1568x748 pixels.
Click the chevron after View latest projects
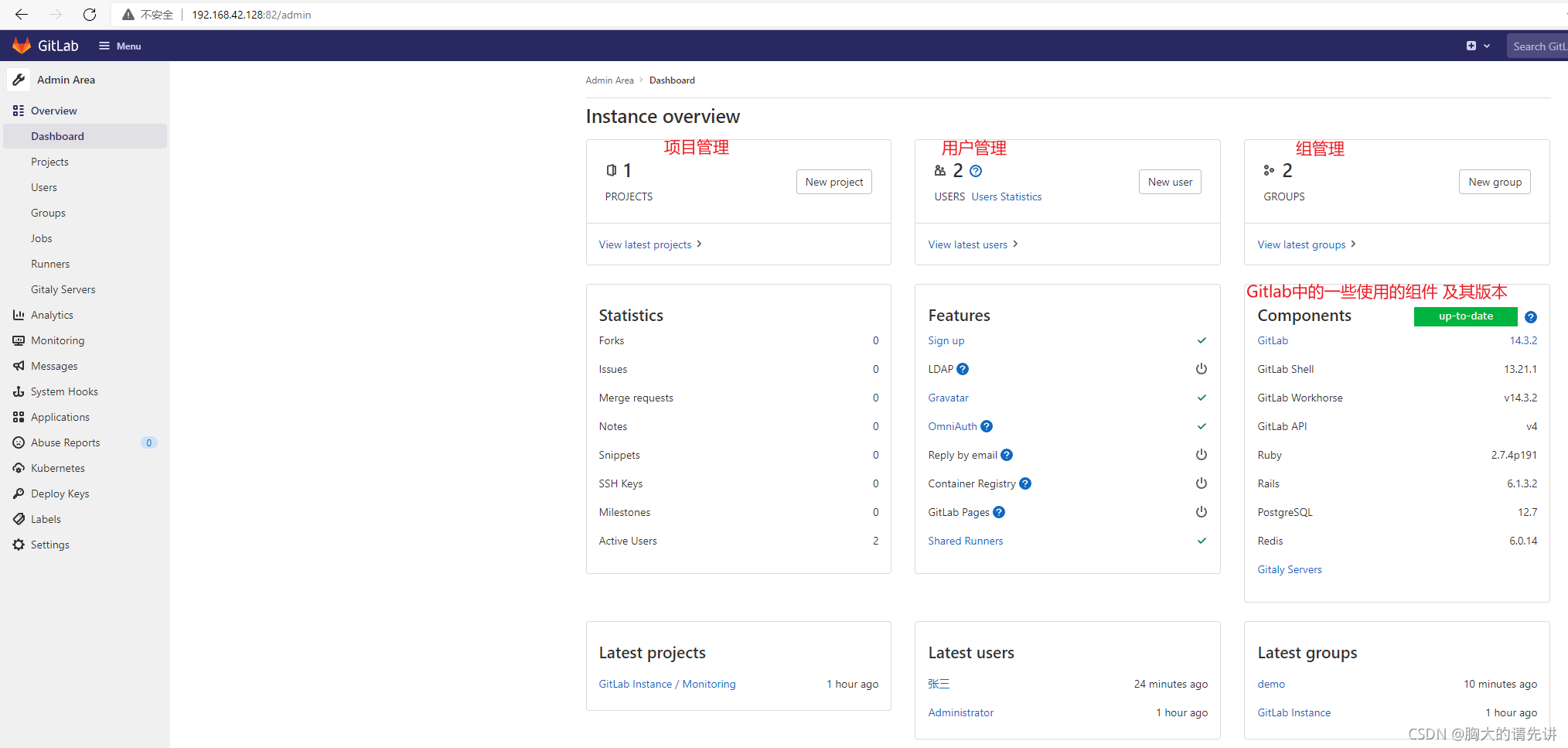coord(699,244)
